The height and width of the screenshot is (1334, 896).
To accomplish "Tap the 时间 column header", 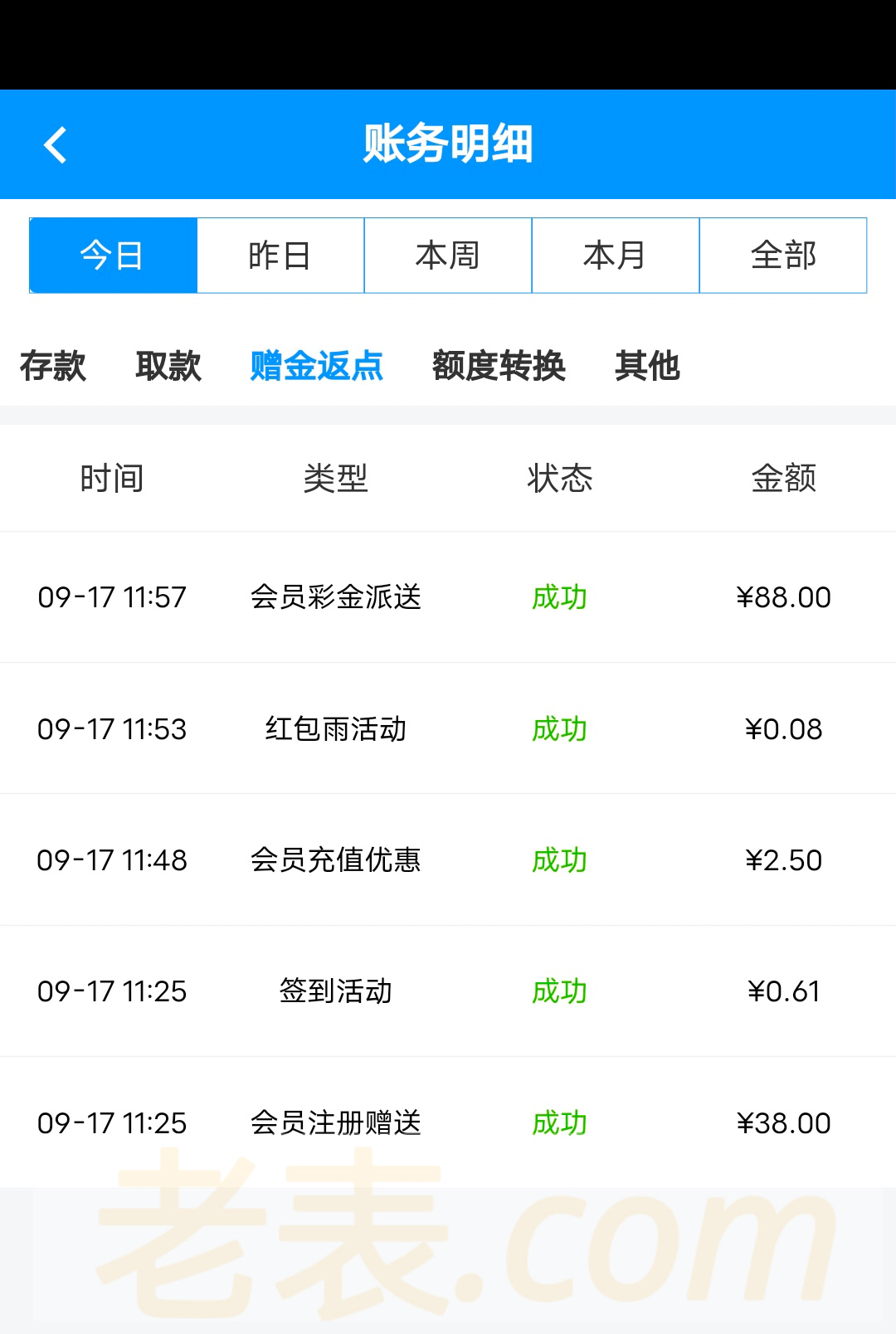I will point(112,479).
